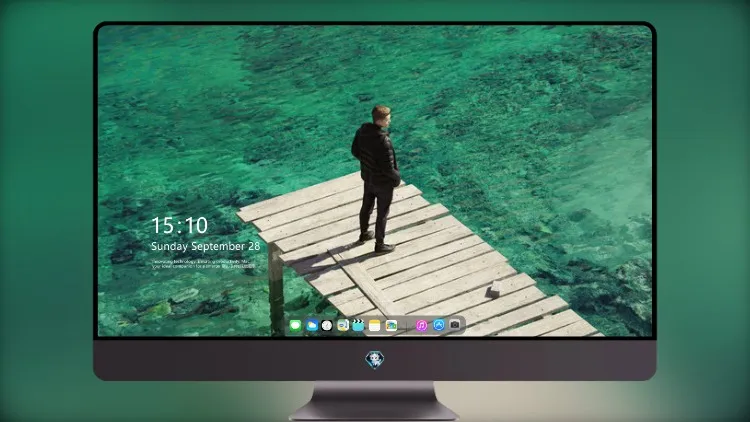Click the small quote text under date
The image size is (750, 422).
coord(203,264)
